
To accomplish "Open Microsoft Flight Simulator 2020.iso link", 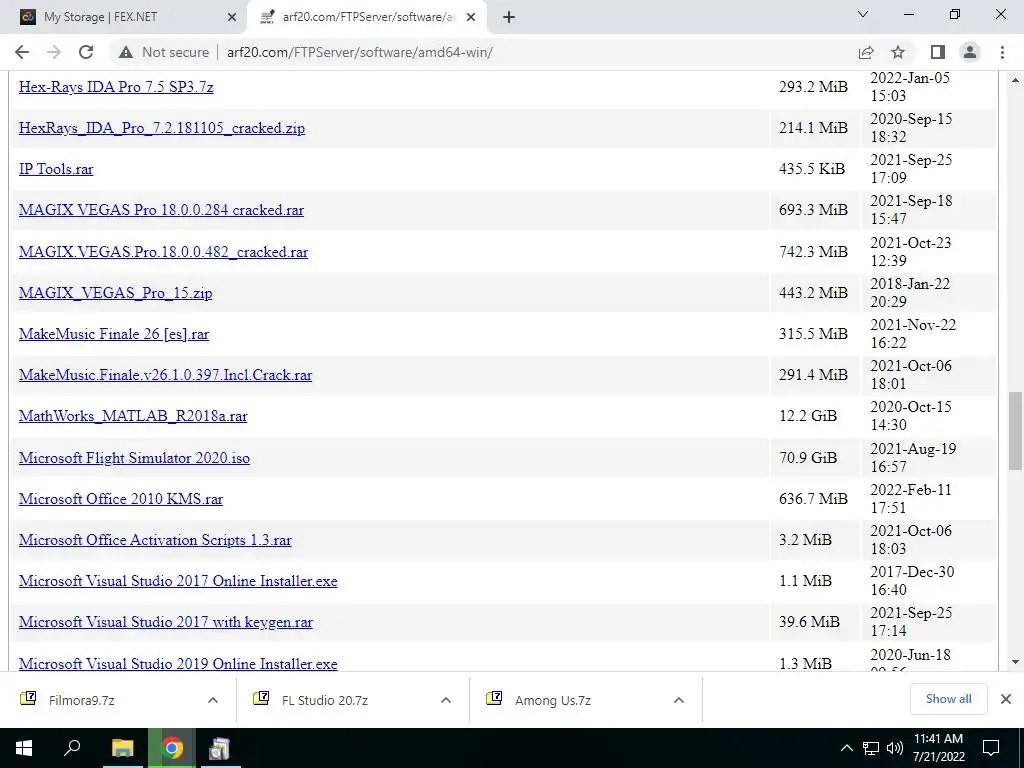I will 135,458.
